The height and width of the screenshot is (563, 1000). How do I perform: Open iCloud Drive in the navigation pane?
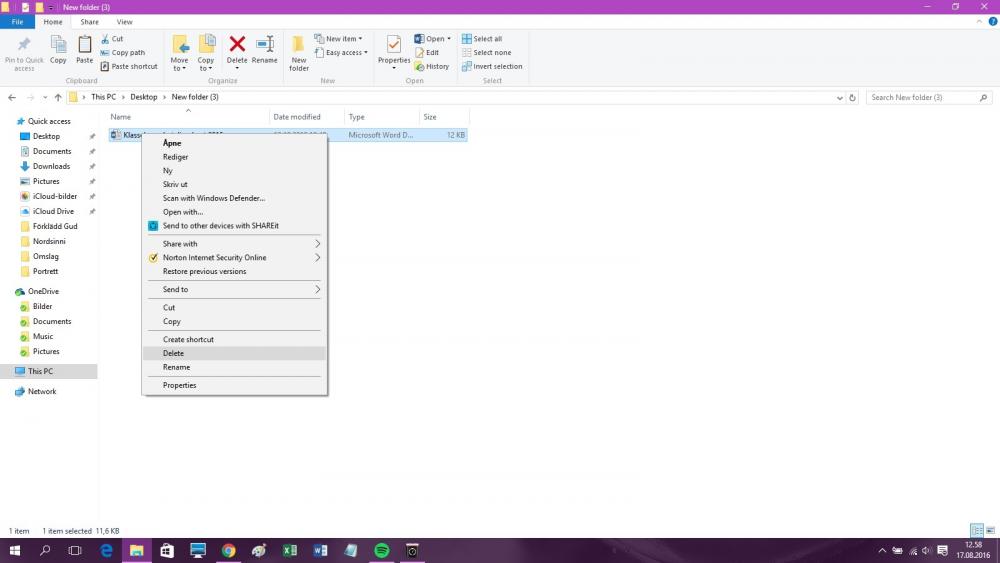tap(53, 211)
